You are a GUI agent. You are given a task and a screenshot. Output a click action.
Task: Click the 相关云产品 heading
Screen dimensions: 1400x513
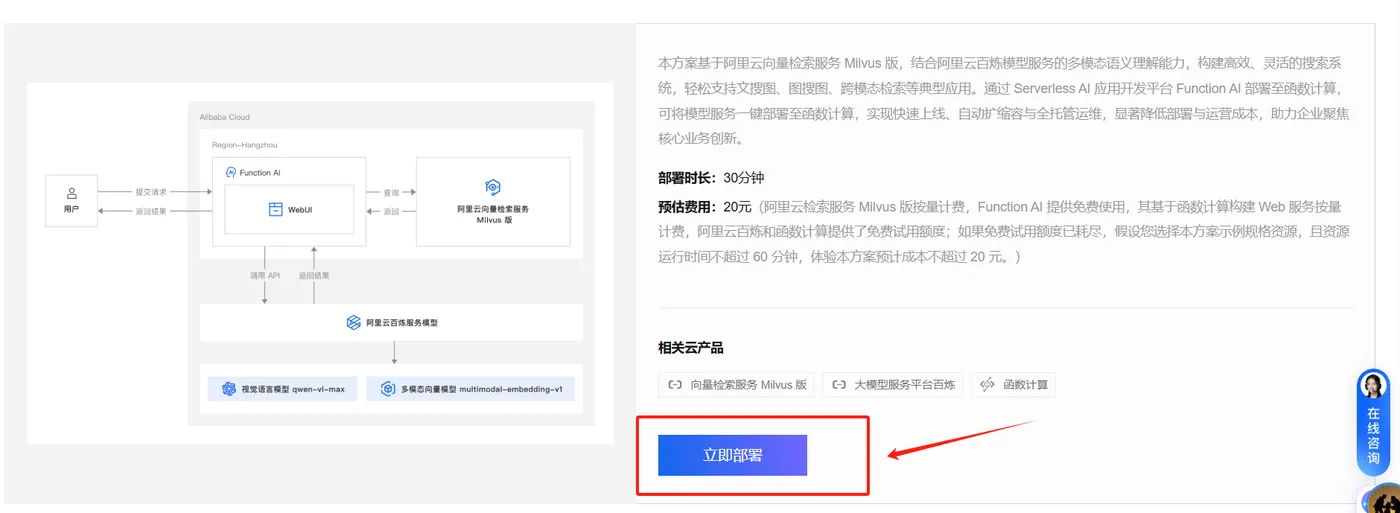pos(691,348)
